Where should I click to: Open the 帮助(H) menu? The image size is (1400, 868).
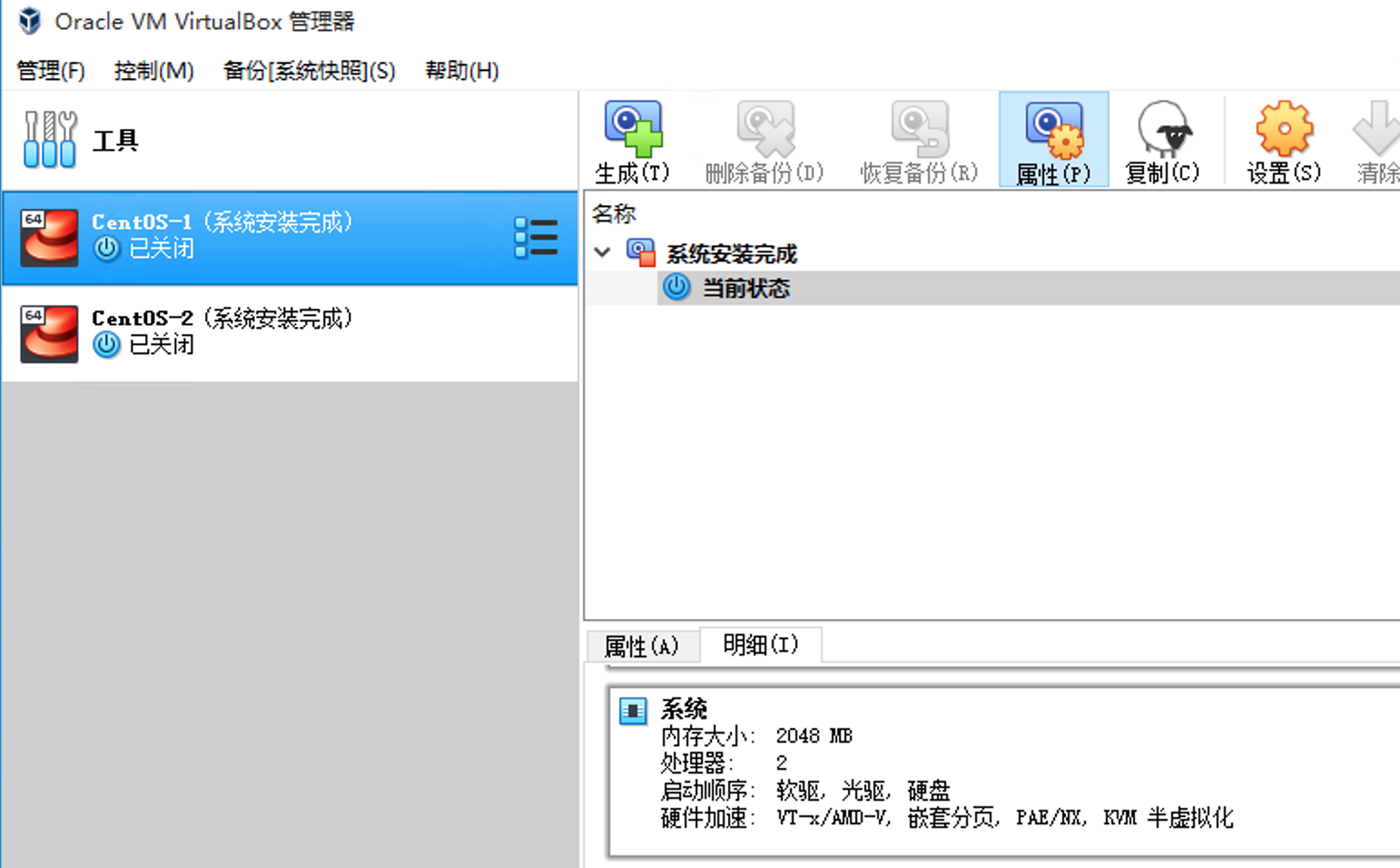coord(462,71)
